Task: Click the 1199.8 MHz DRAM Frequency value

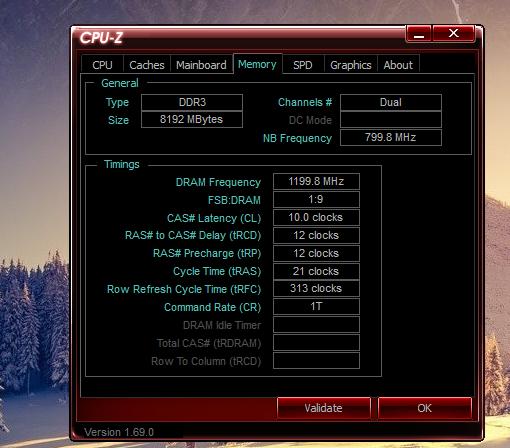Action: (316, 181)
